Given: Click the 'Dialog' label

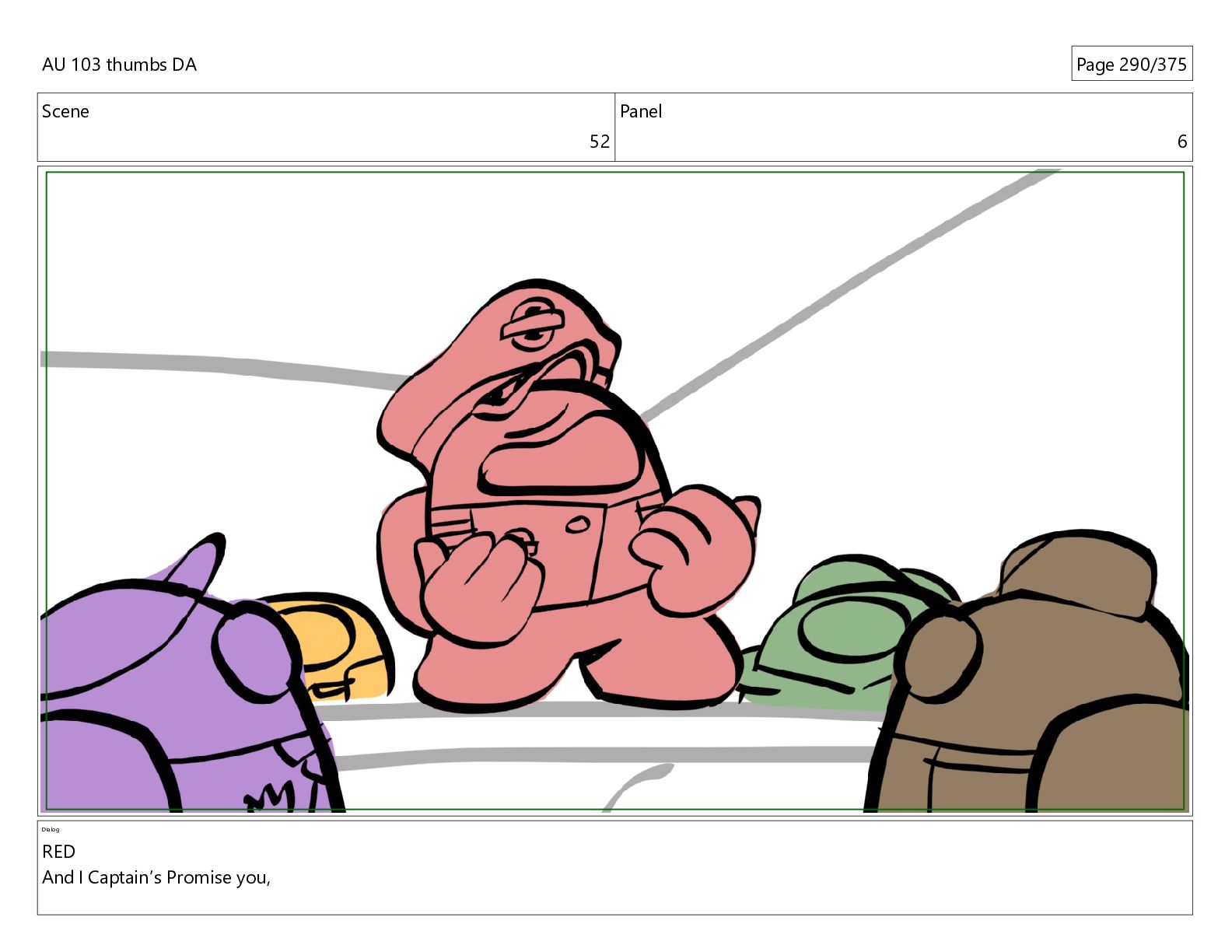Looking at the screenshot, I should [x=51, y=829].
